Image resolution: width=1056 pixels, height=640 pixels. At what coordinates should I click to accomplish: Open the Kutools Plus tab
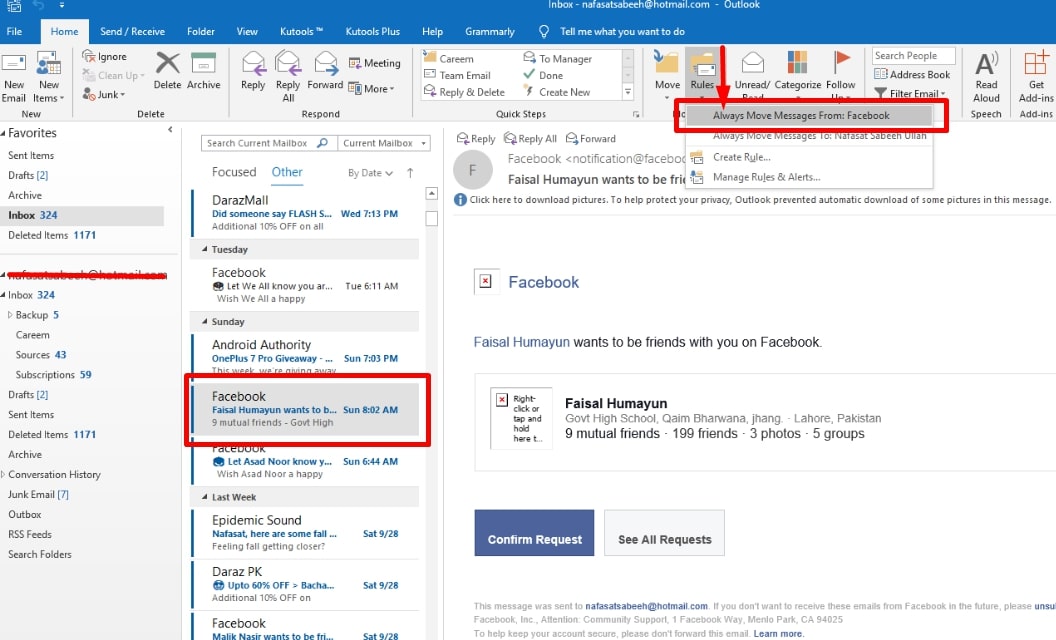click(x=372, y=32)
